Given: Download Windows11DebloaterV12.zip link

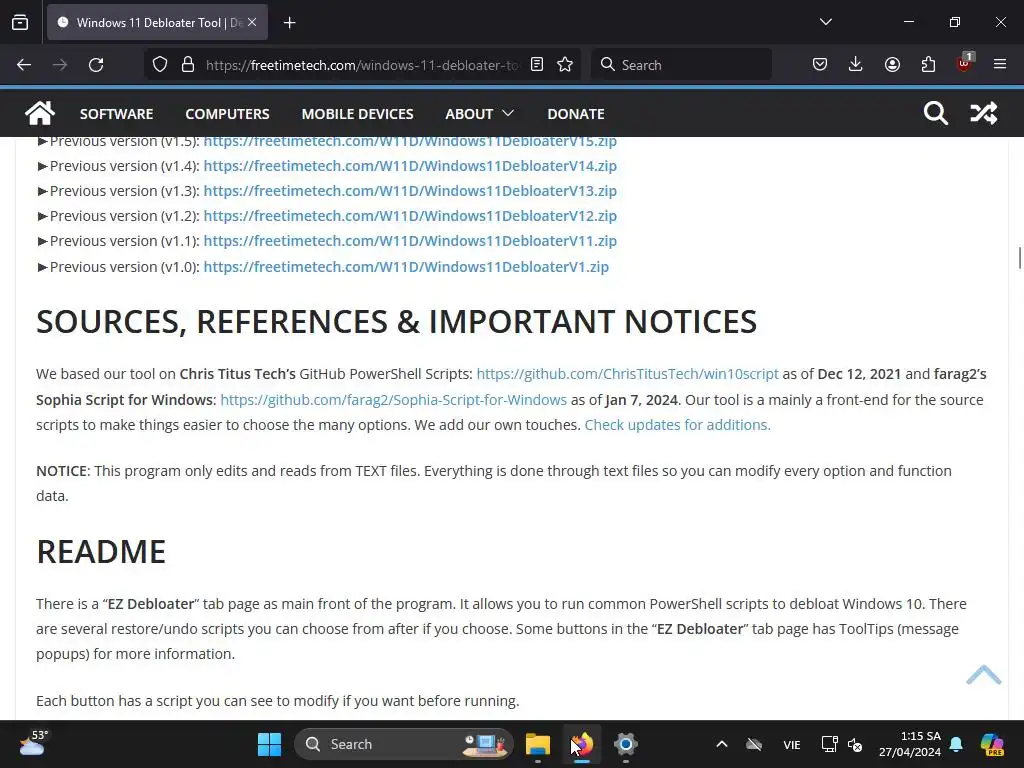Looking at the screenshot, I should [x=410, y=216].
